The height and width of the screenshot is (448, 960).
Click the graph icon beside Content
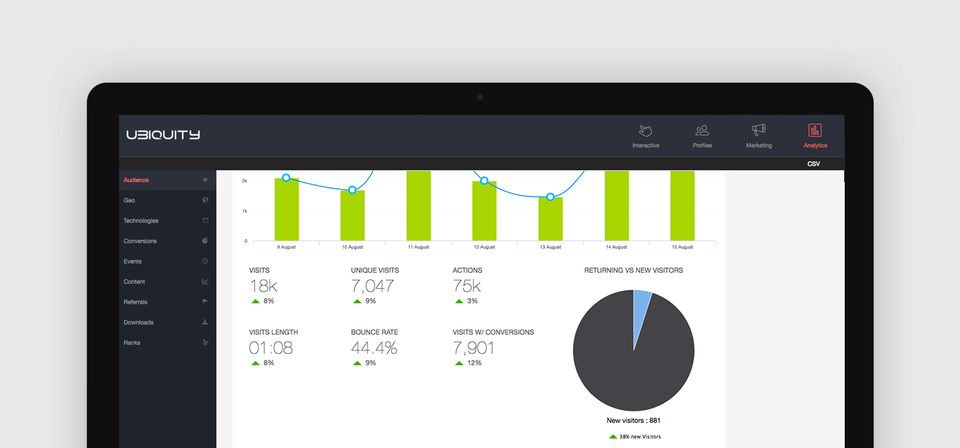[205, 282]
